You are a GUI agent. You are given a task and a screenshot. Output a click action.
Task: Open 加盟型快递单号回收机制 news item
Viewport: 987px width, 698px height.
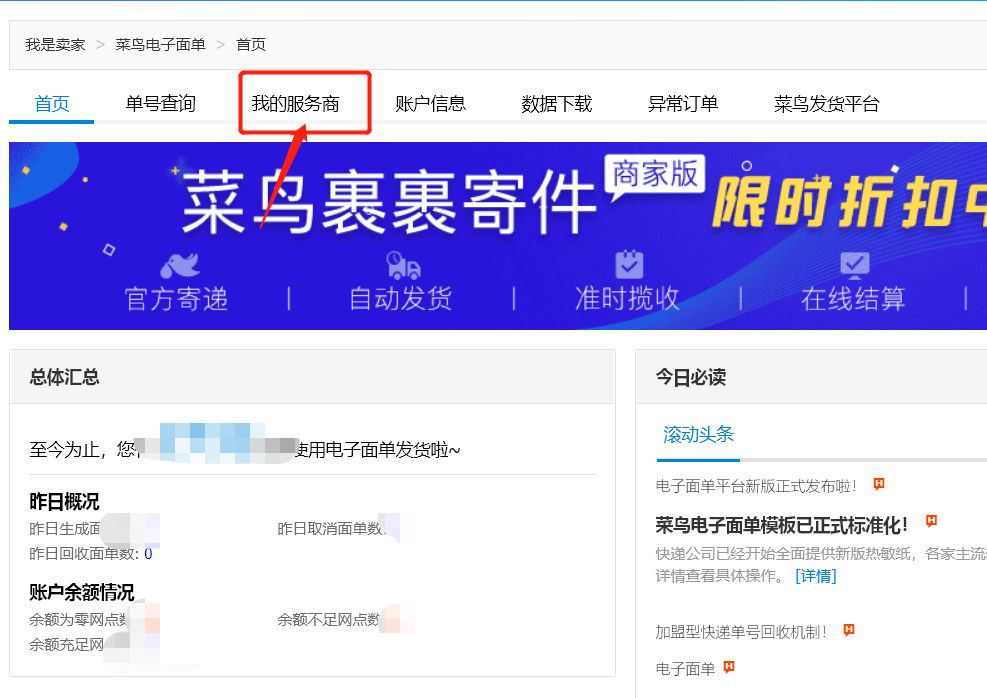741,632
